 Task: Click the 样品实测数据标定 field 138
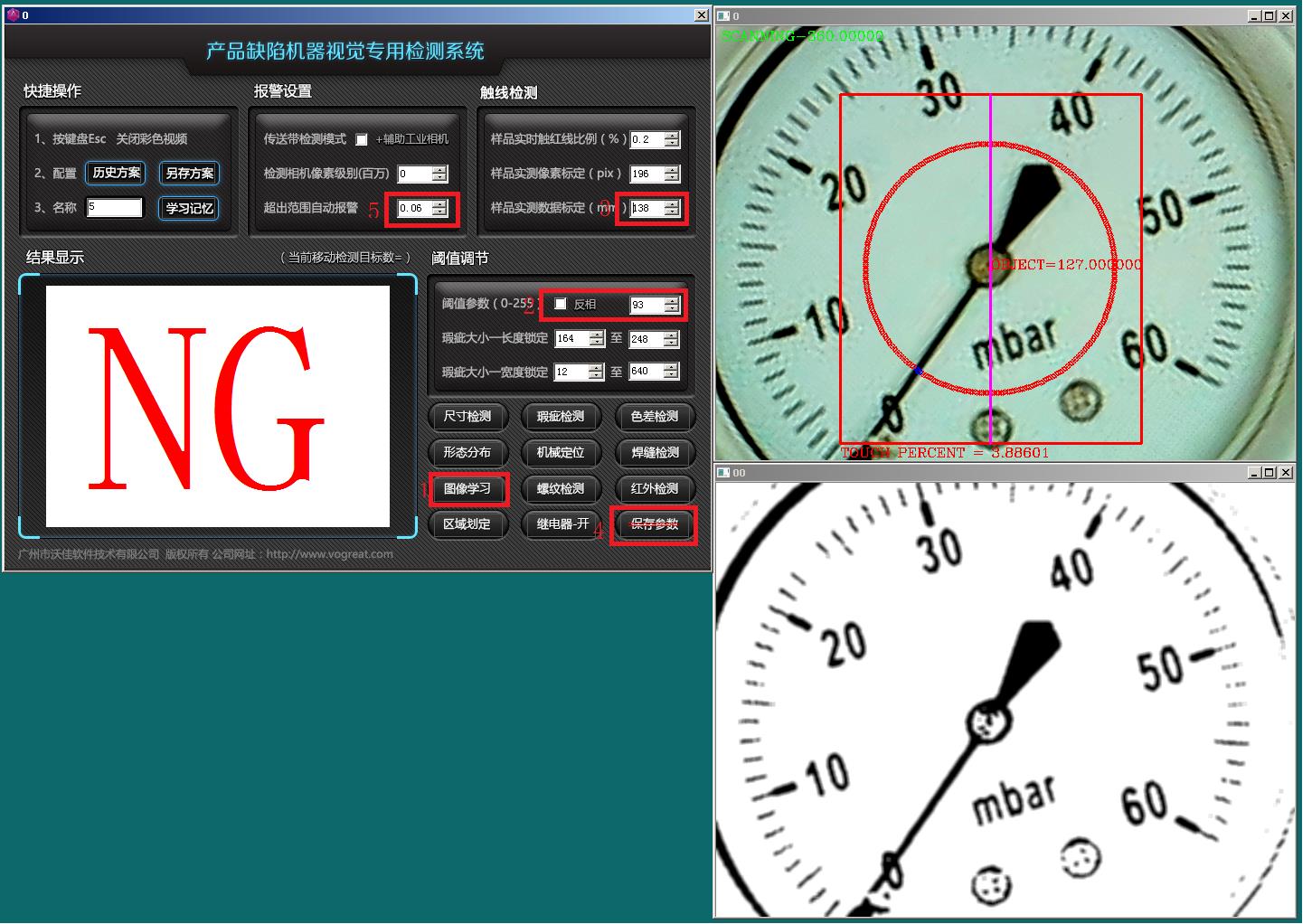[647, 208]
